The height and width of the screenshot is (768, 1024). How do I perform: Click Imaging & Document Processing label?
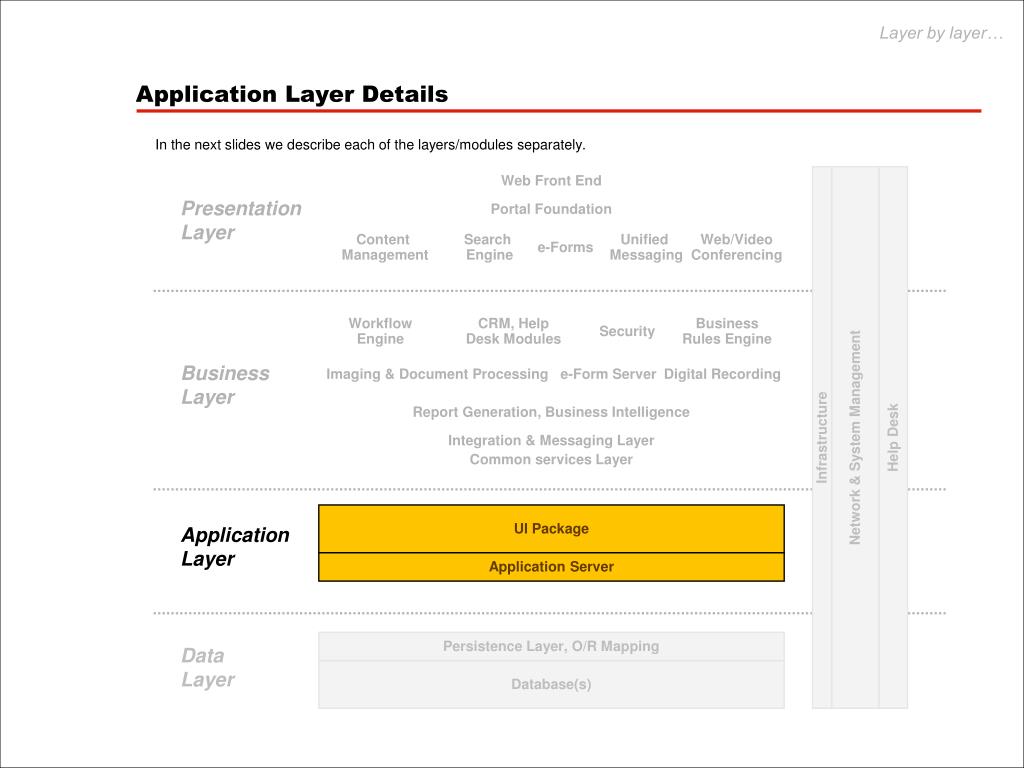click(437, 374)
